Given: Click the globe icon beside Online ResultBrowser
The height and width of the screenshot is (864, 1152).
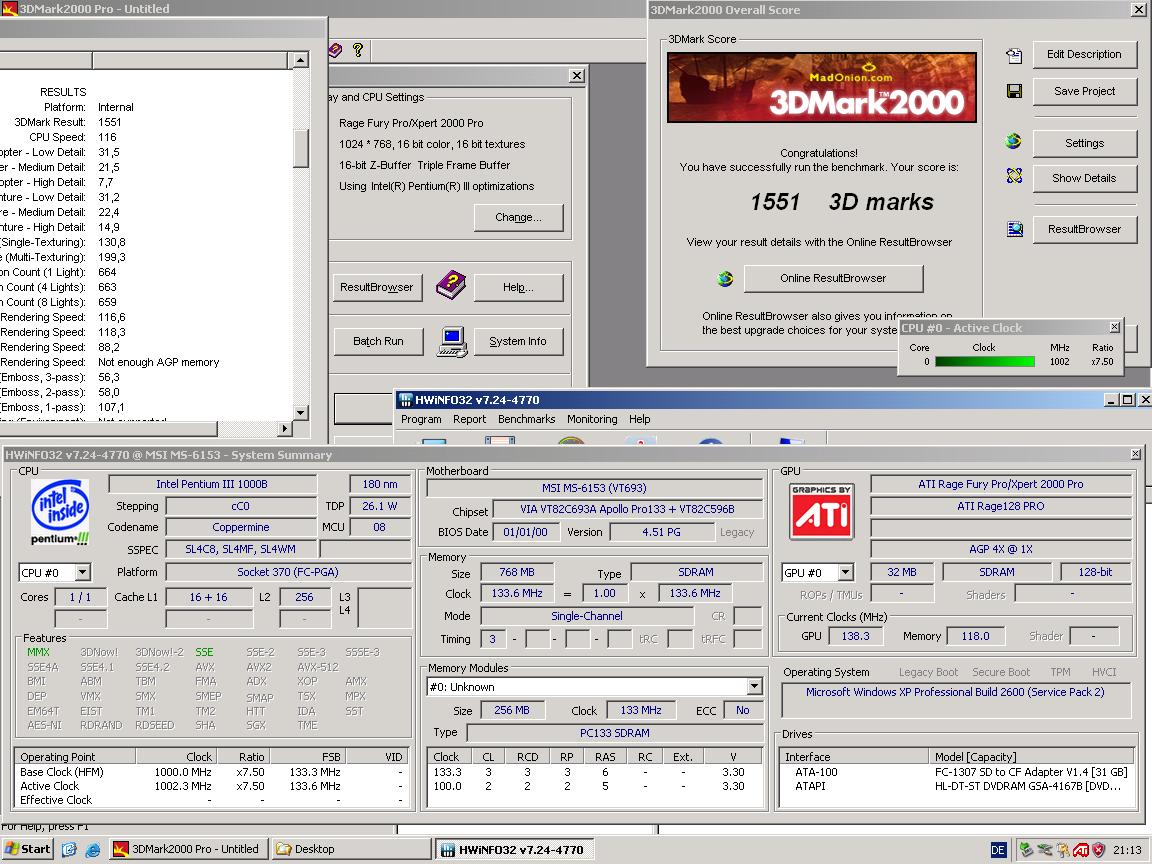Looking at the screenshot, I should (x=725, y=278).
